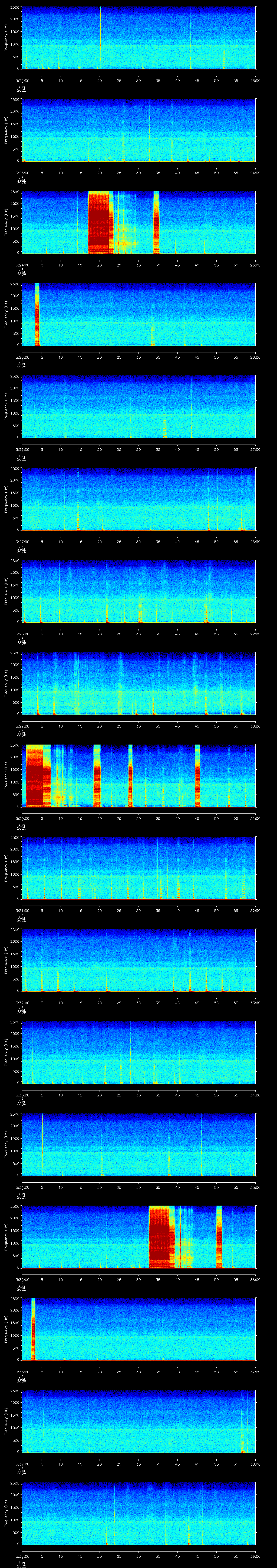Click the 35:00 end time label
Viewport: 277px width, 1568px height.
point(255,1187)
